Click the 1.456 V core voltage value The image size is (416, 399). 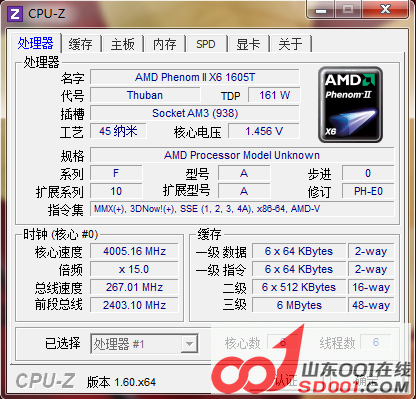264,131
